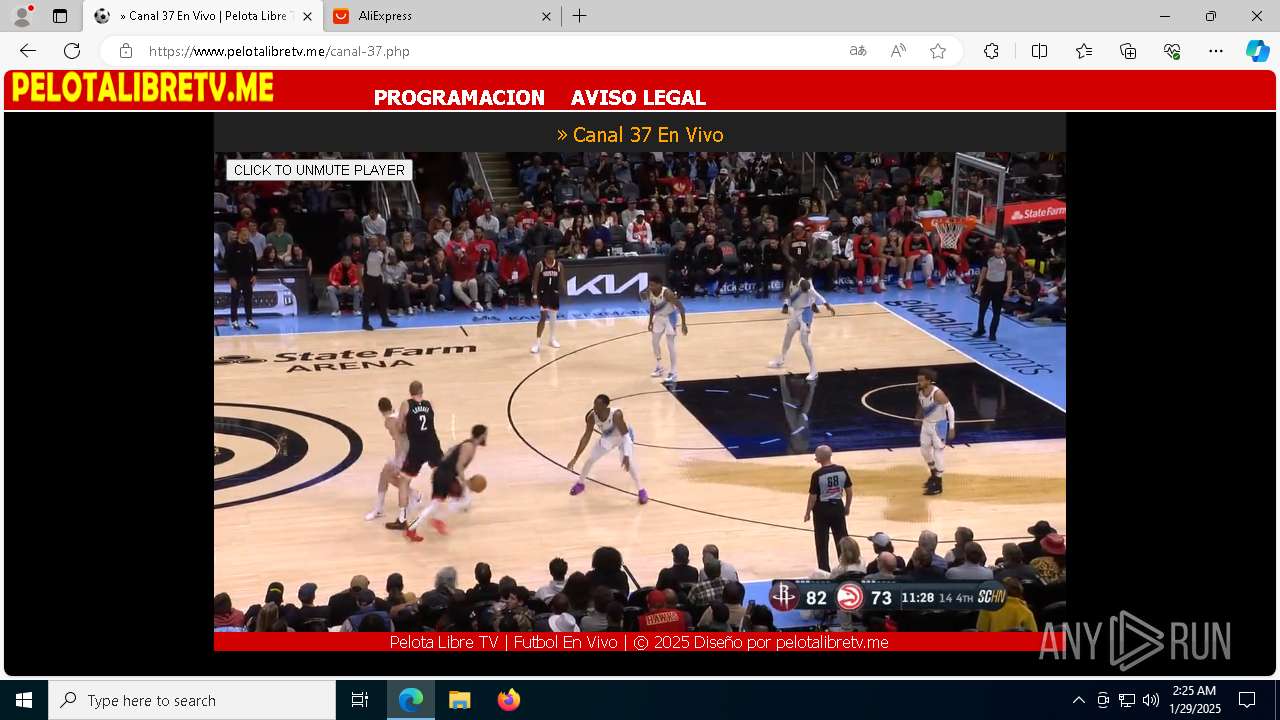Image resolution: width=1280 pixels, height=720 pixels.
Task: Show hidden system tray icons
Action: tap(1078, 700)
